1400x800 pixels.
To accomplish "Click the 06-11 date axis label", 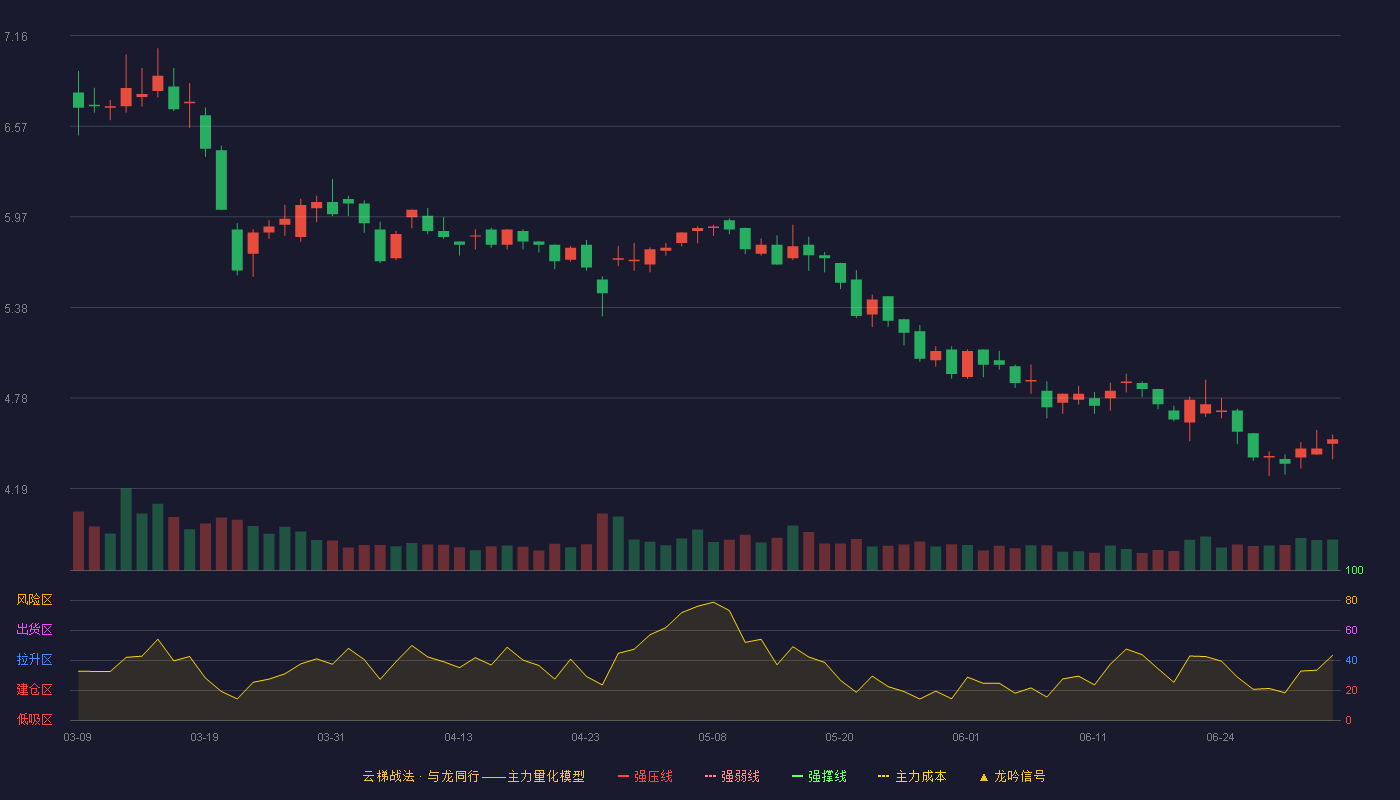I will click(x=1093, y=737).
